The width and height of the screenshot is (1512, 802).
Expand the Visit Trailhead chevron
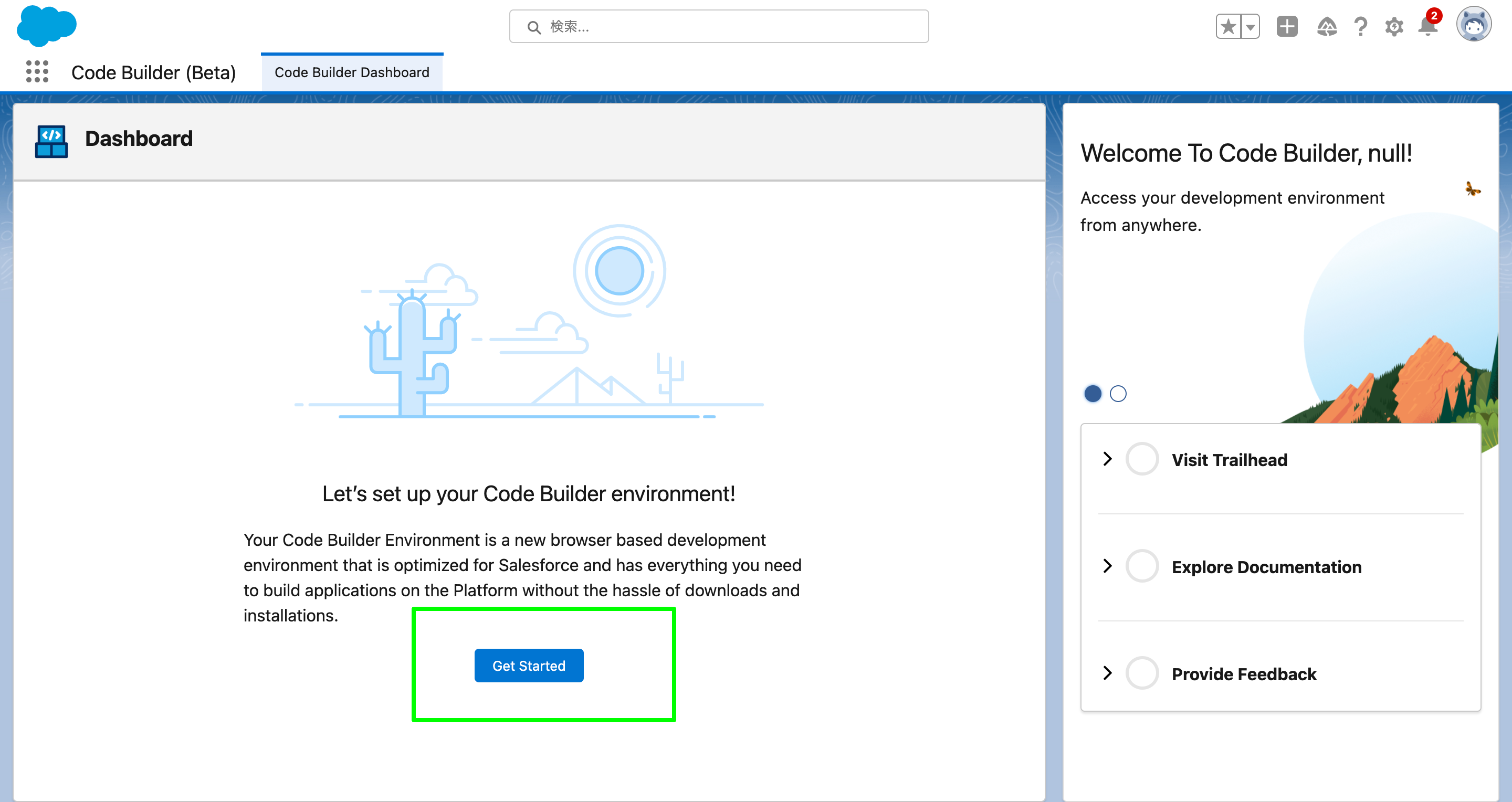pos(1108,459)
